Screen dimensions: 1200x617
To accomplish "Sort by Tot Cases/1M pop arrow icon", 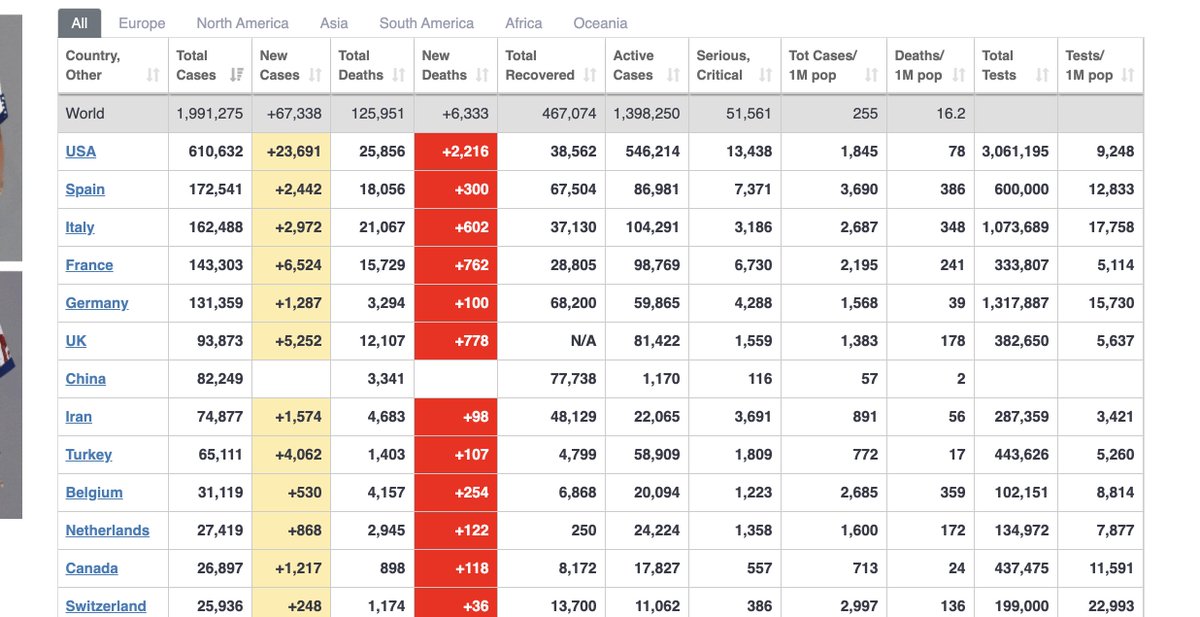I will [x=871, y=75].
